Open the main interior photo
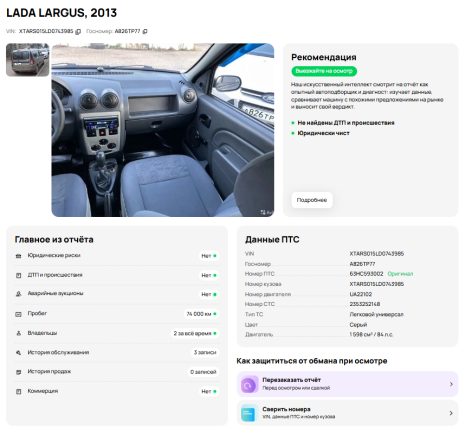 163,130
